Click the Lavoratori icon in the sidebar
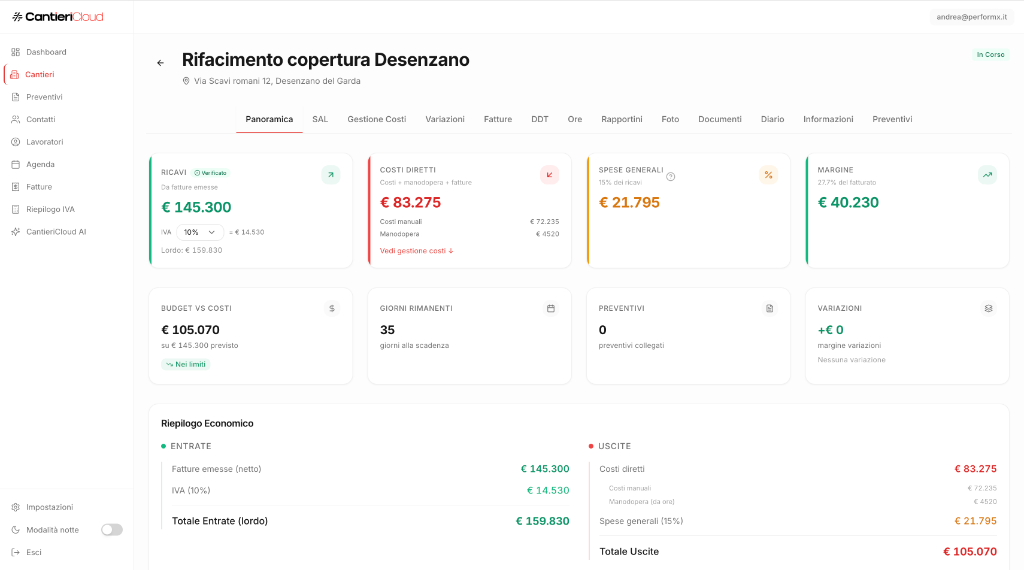The image size is (1024, 570). click(16, 142)
